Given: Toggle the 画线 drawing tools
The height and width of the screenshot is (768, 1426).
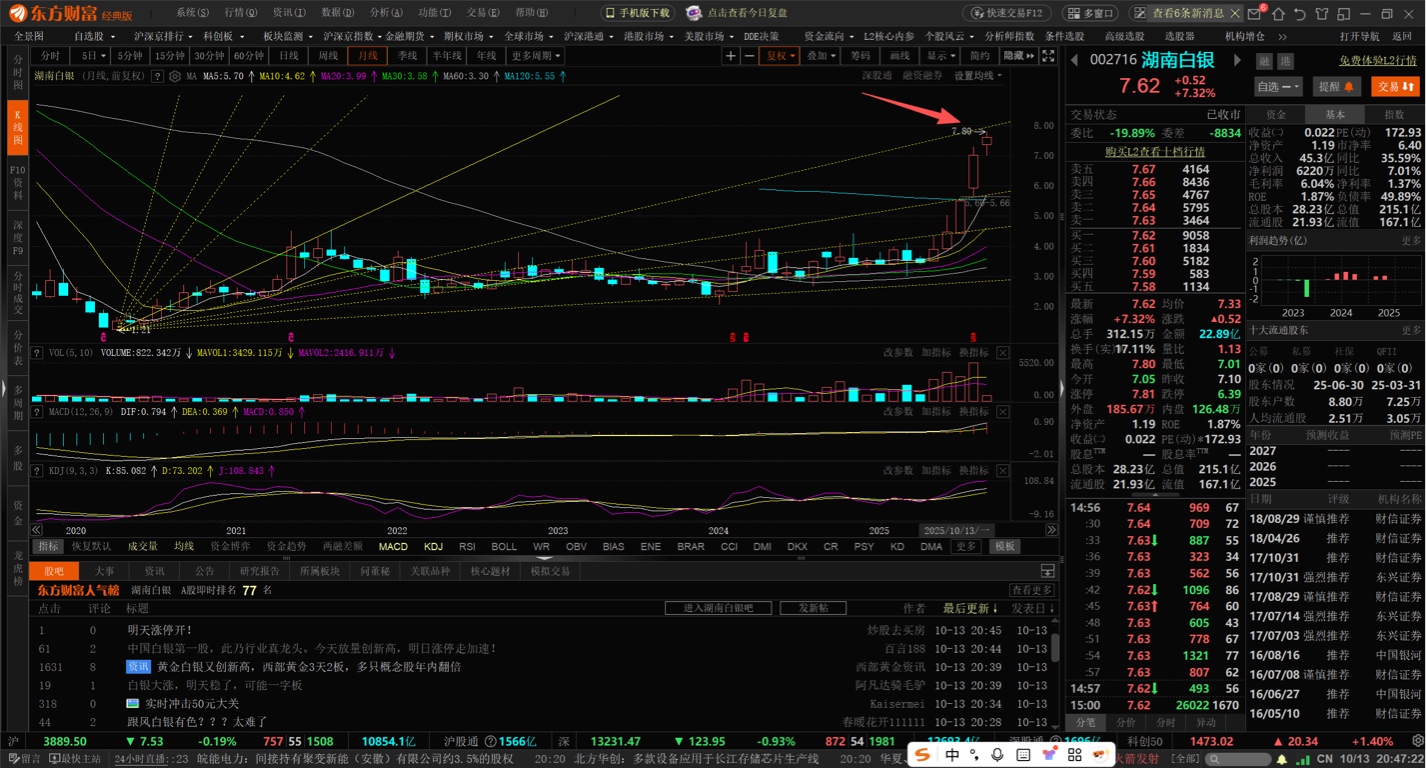Looking at the screenshot, I should click(900, 56).
